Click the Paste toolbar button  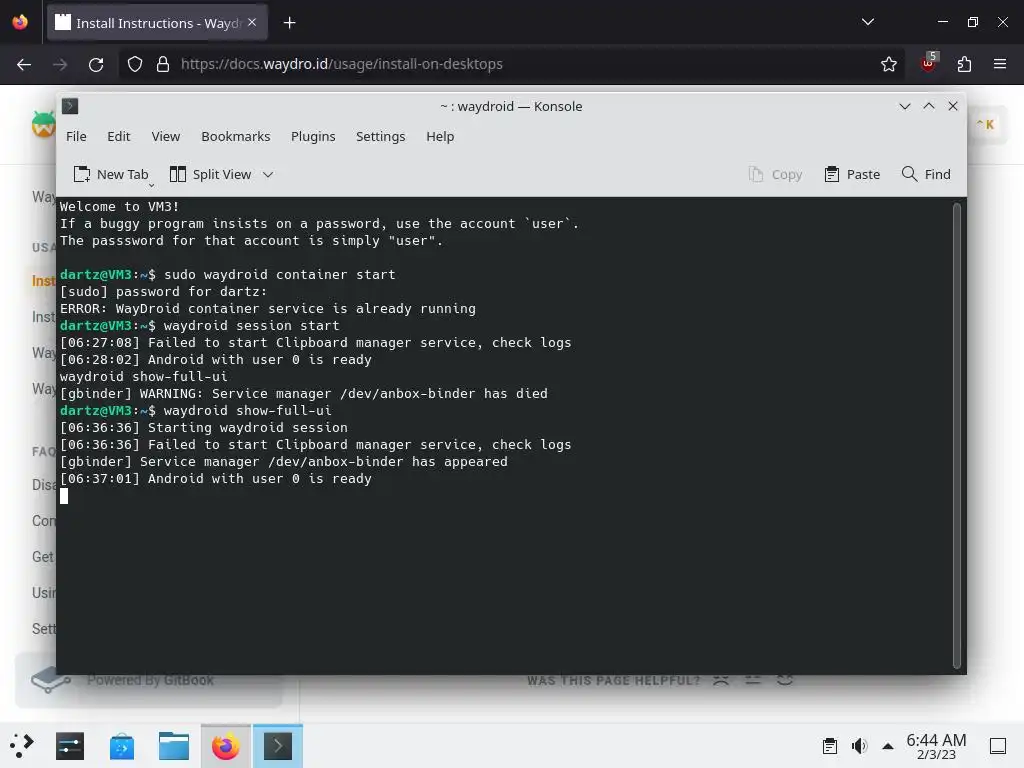pos(852,174)
